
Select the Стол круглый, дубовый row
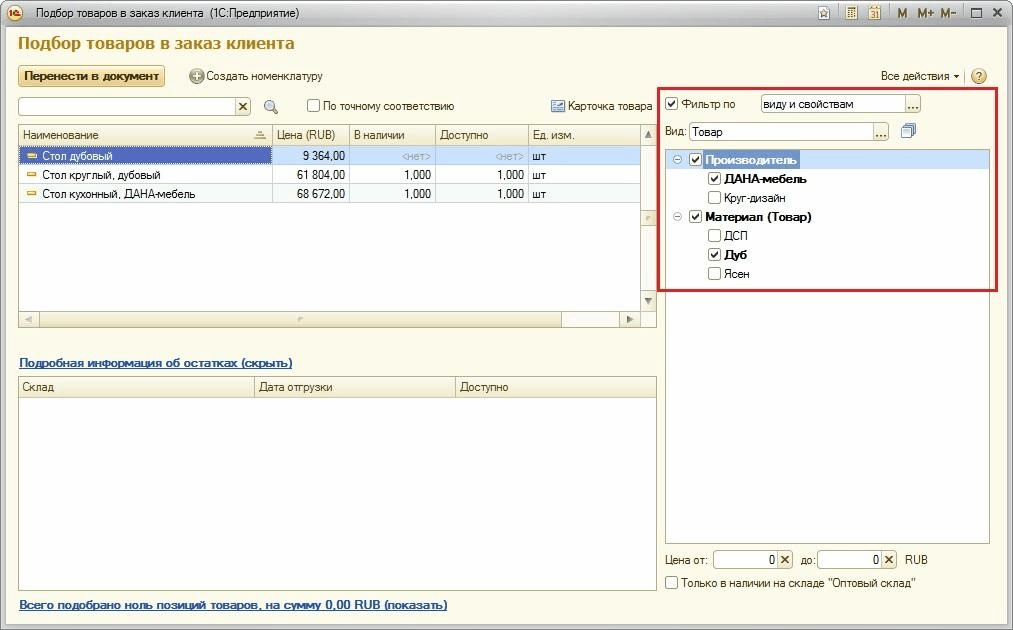(x=100, y=175)
